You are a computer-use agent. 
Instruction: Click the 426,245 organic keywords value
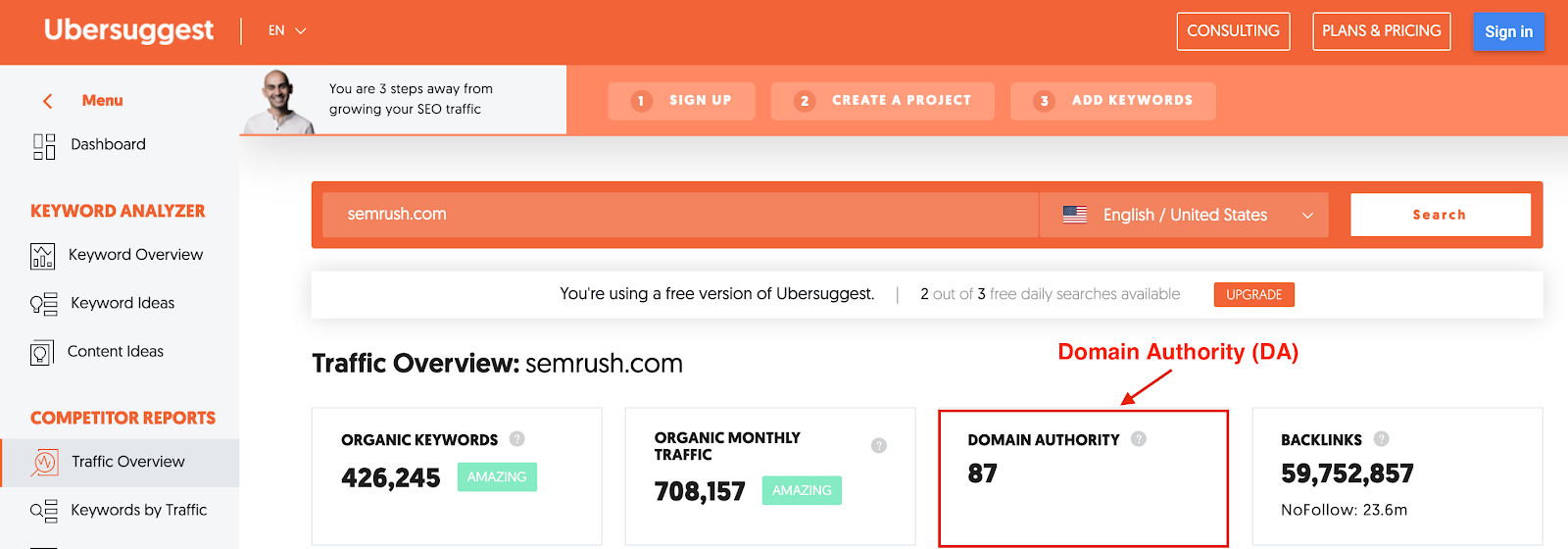tap(391, 478)
